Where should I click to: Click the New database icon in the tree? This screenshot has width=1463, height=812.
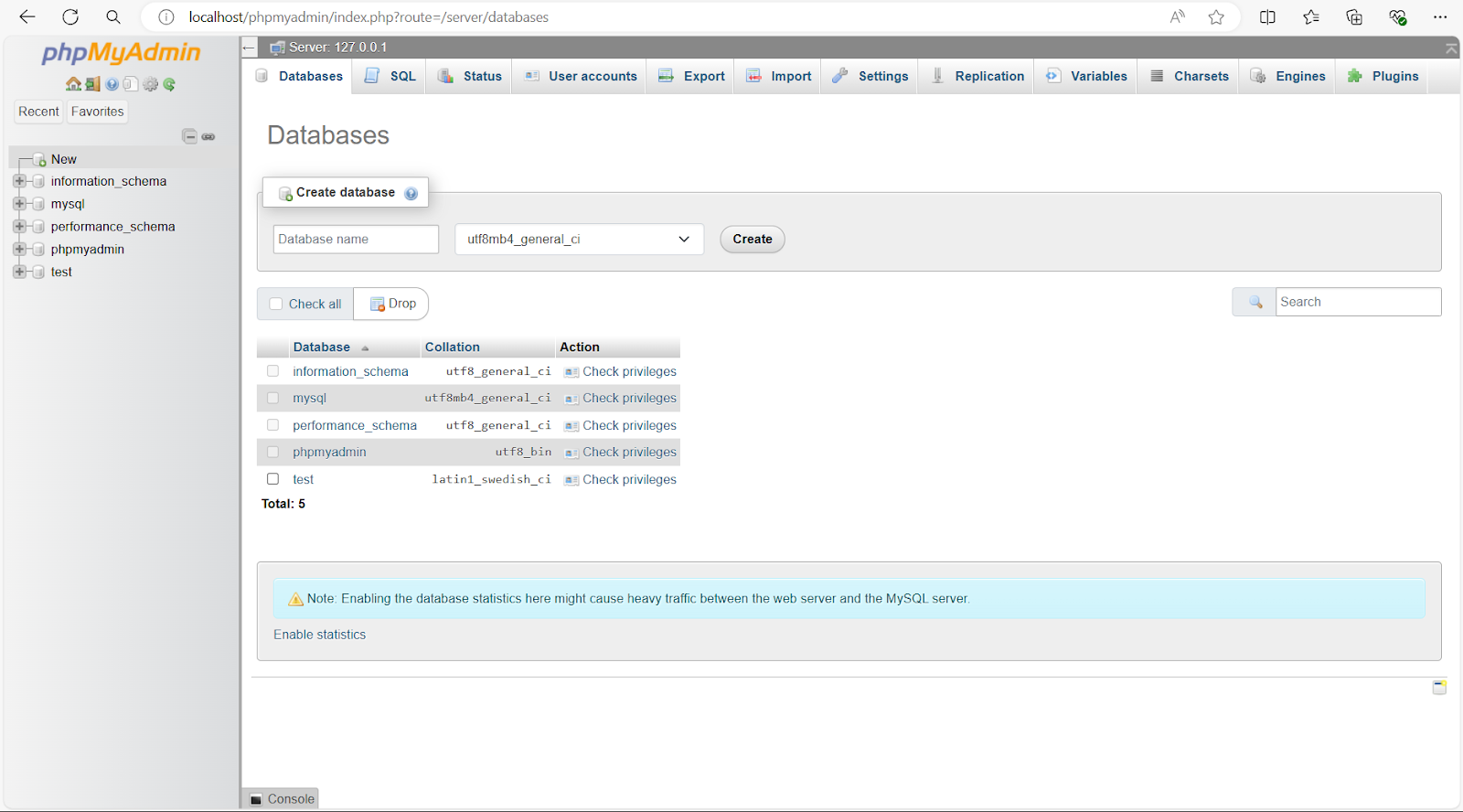tap(39, 159)
